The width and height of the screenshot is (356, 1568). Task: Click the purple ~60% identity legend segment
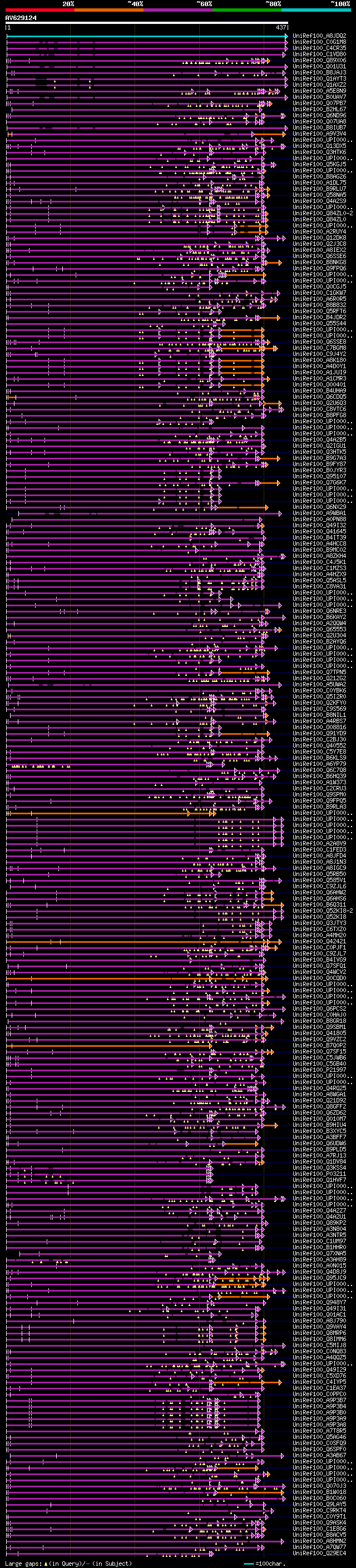179,10
